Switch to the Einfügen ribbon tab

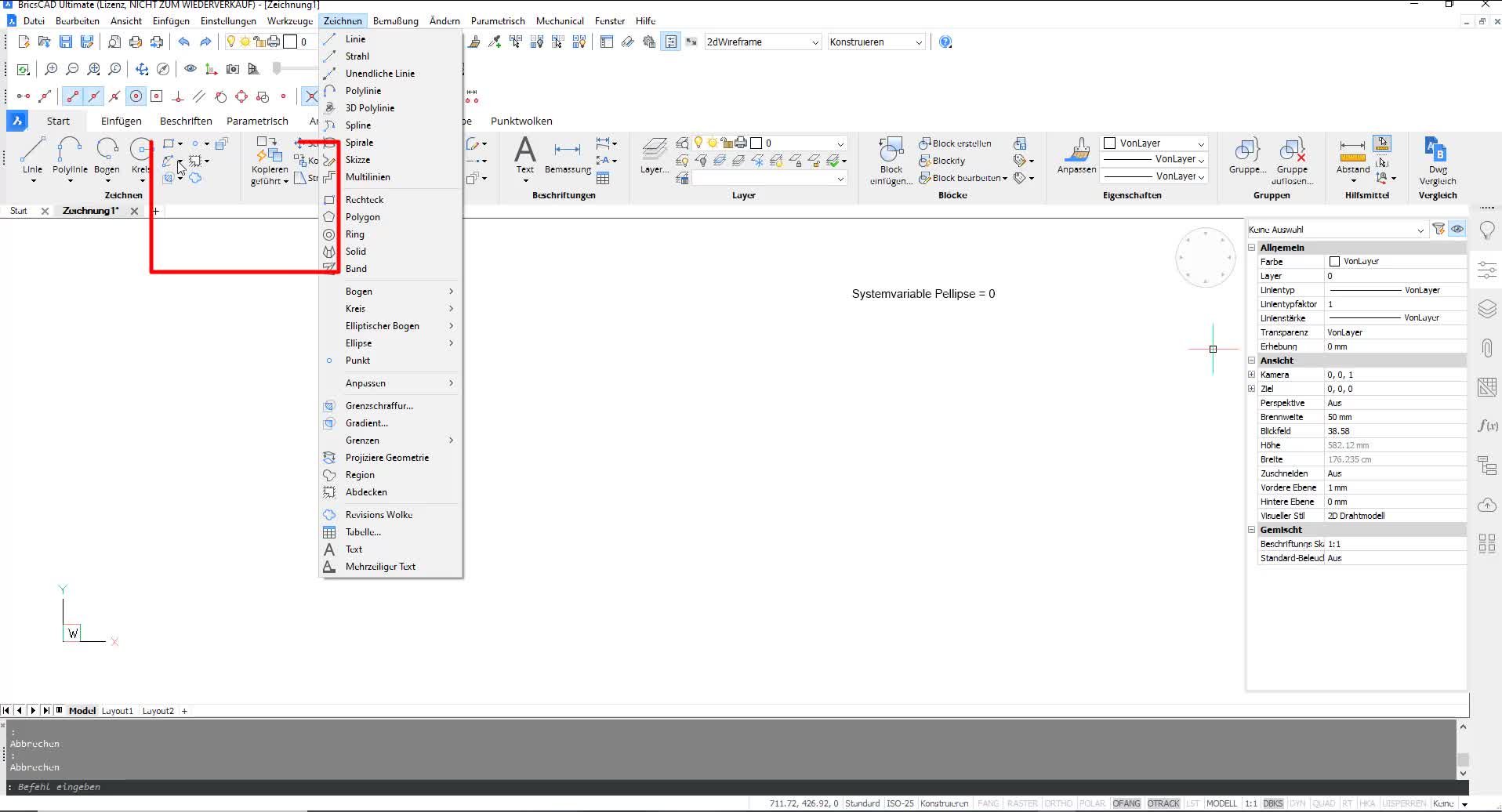(x=121, y=121)
